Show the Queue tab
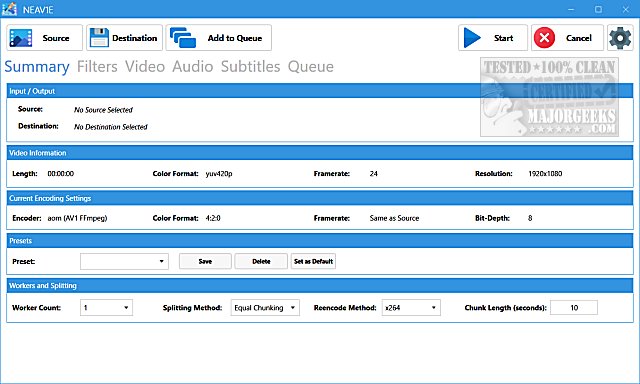Image resolution: width=640 pixels, height=384 pixels. point(311,67)
